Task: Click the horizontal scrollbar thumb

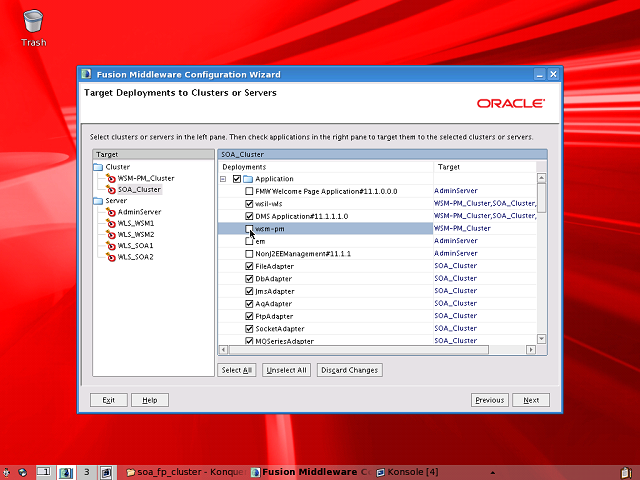Action: pos(358,349)
